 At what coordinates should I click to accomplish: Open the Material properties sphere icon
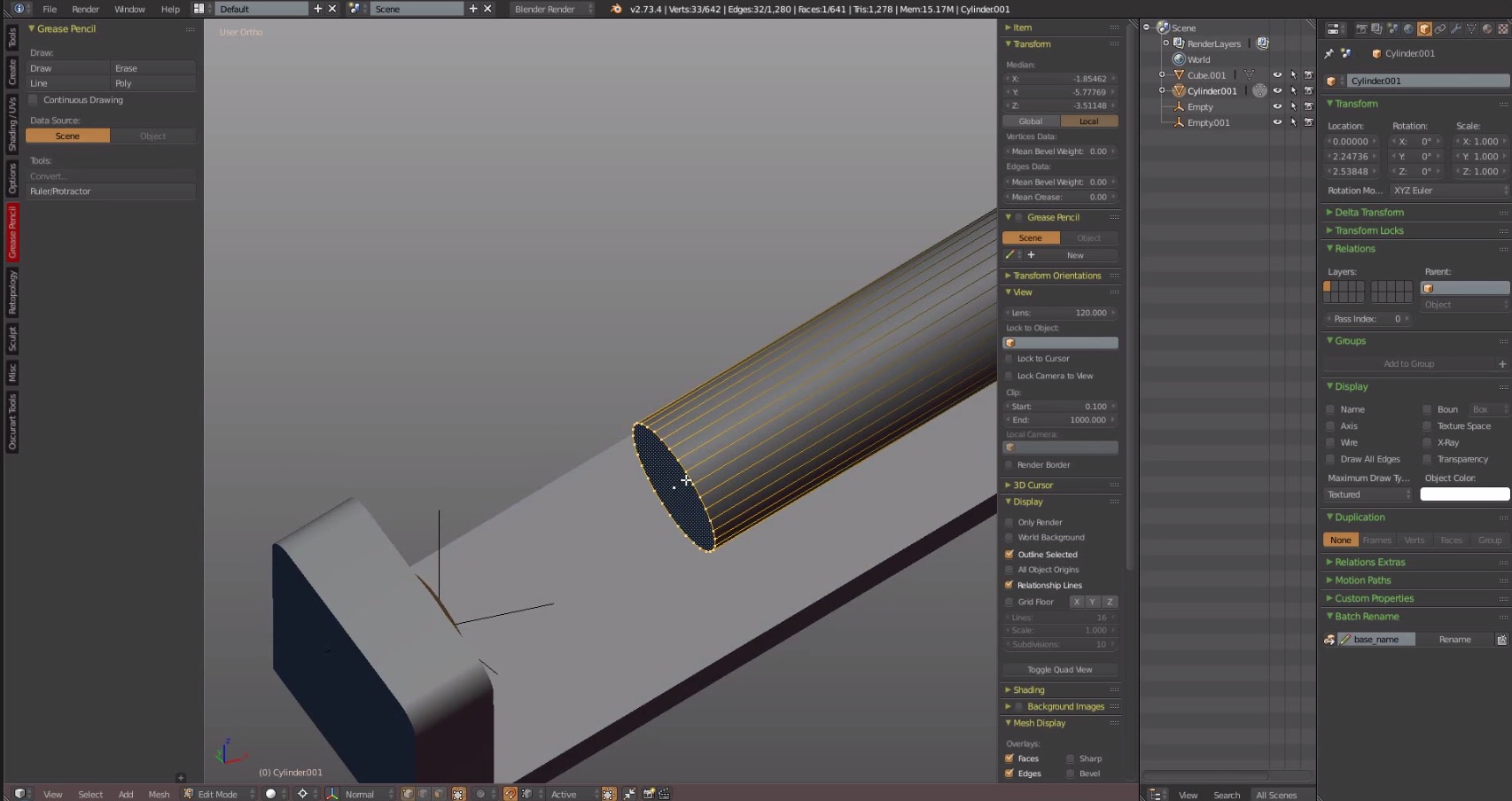click(1486, 28)
